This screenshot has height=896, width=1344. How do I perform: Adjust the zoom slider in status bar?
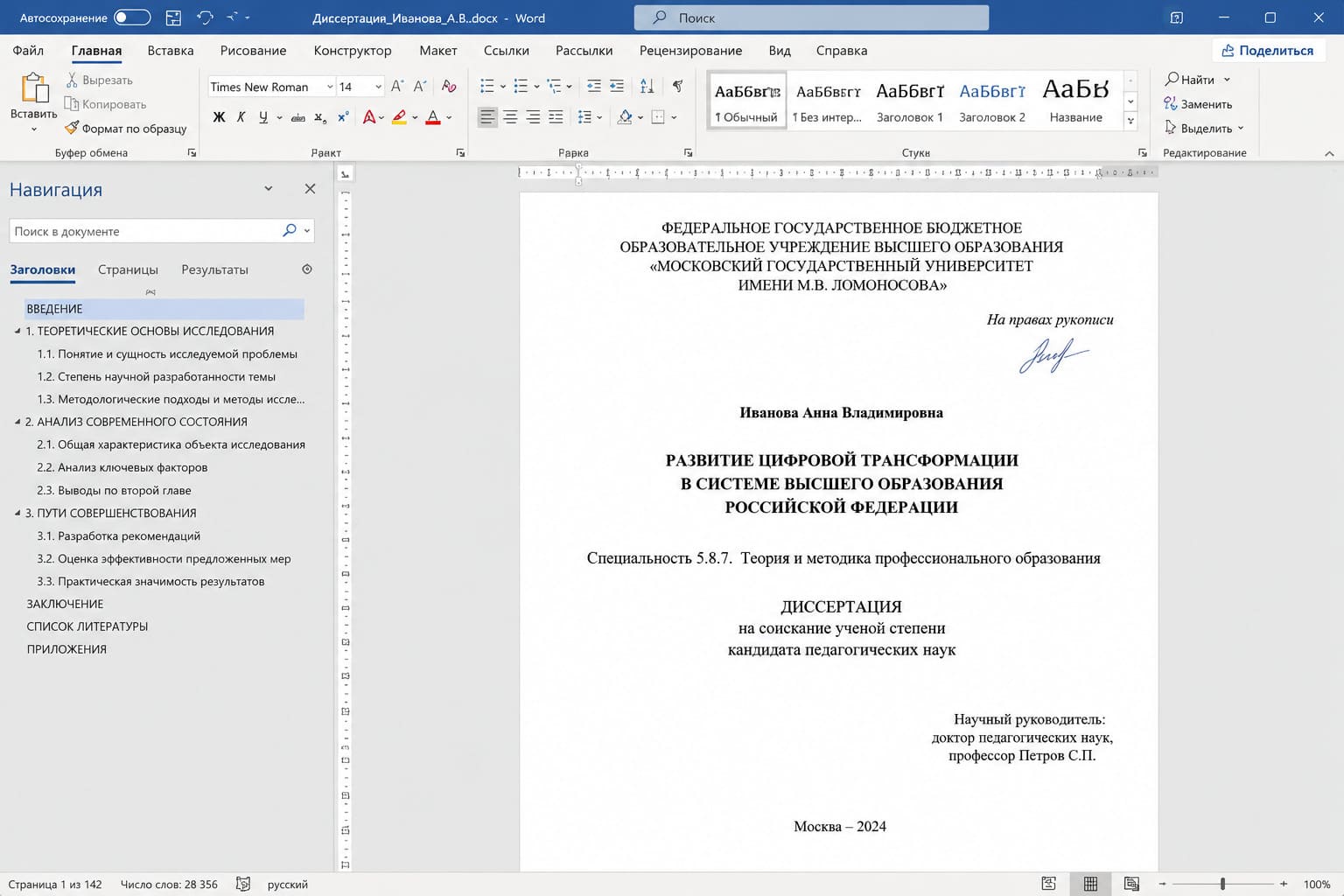click(x=1222, y=884)
